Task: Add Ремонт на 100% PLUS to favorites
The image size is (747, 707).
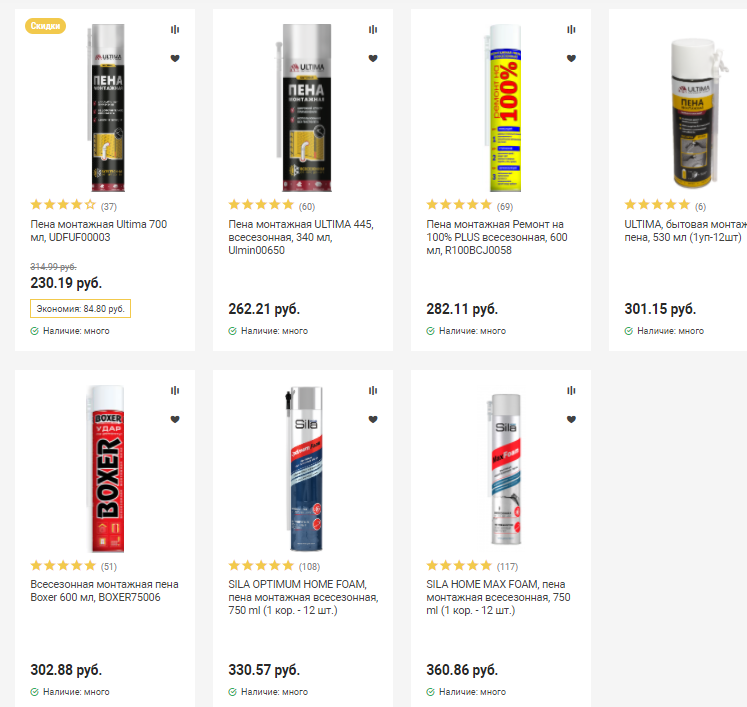Action: click(x=571, y=58)
